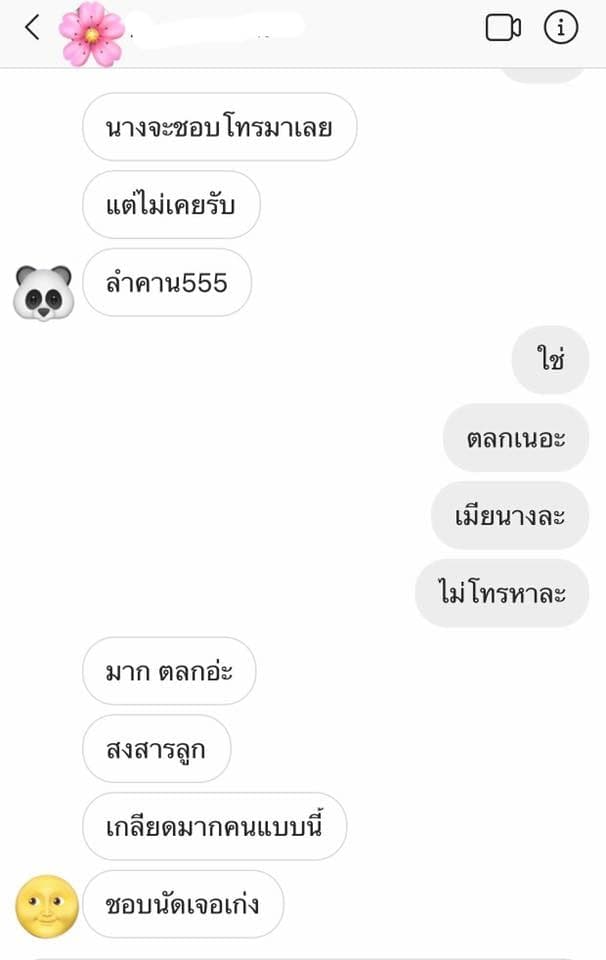Open conversation info via the circled i

[x=561, y=28]
